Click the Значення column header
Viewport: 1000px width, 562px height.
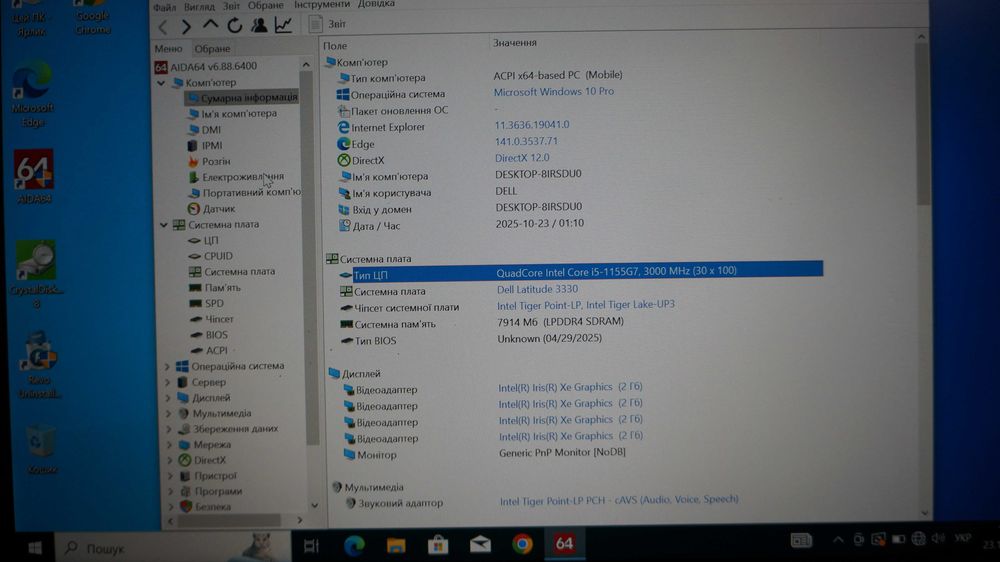click(x=515, y=43)
